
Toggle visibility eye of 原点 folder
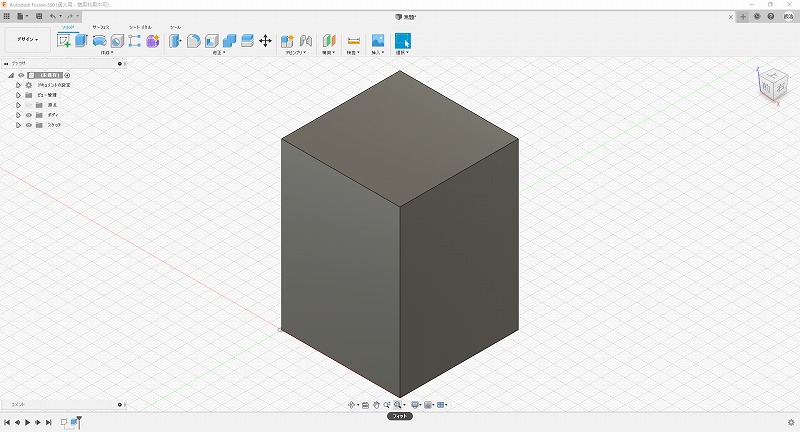[x=28, y=105]
